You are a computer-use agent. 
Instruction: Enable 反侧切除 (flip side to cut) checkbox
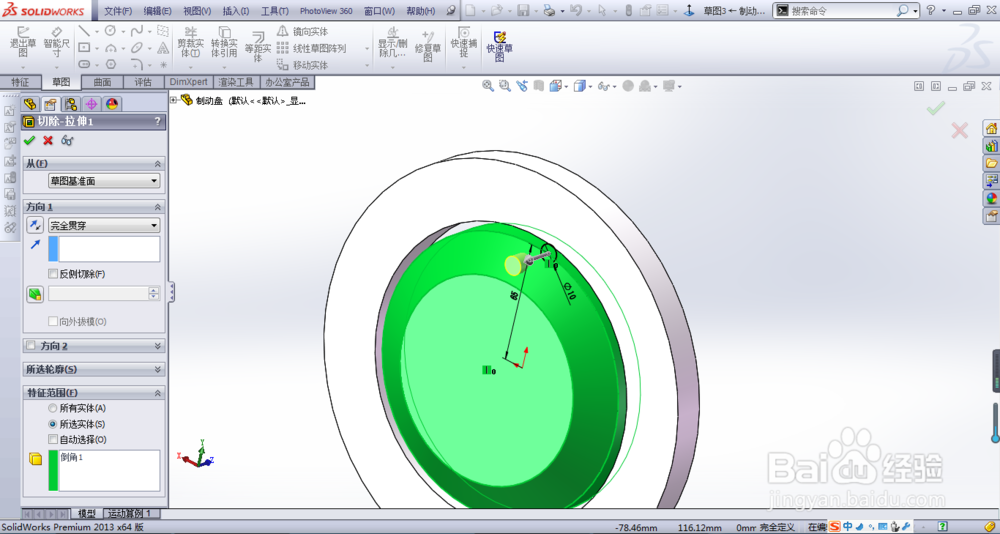click(53, 274)
